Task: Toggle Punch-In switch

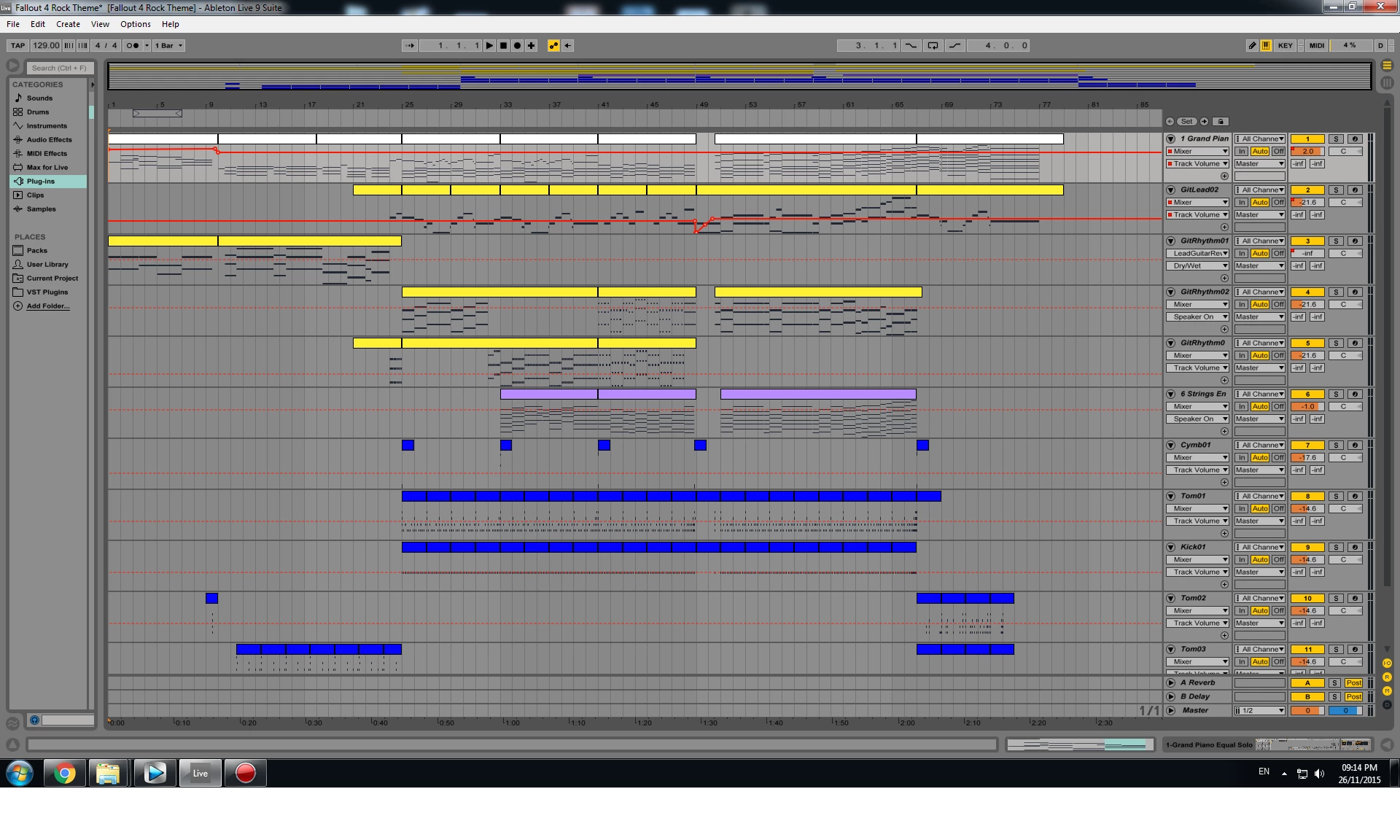Action: 911,45
